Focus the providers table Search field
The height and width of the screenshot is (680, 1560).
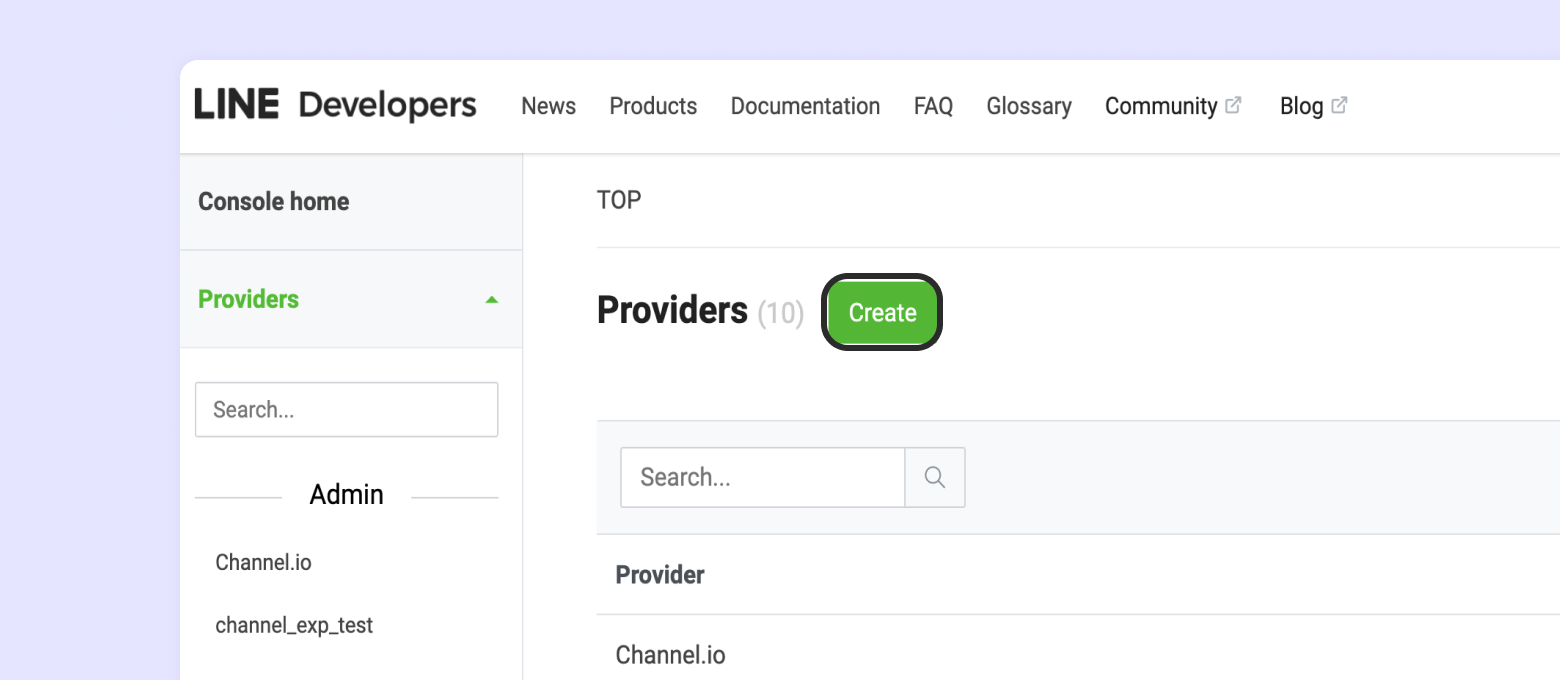coord(762,478)
